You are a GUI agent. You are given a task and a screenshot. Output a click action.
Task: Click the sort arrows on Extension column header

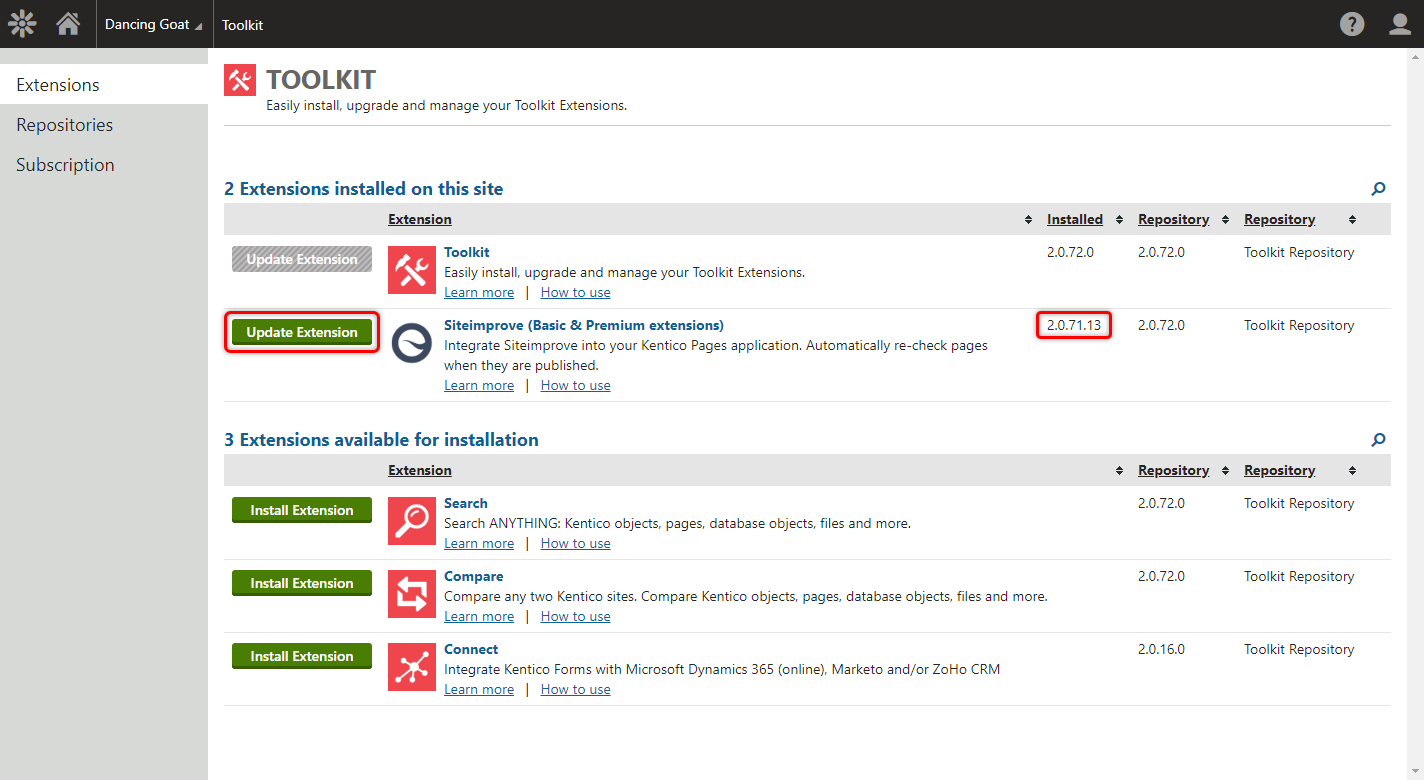[x=1027, y=219]
